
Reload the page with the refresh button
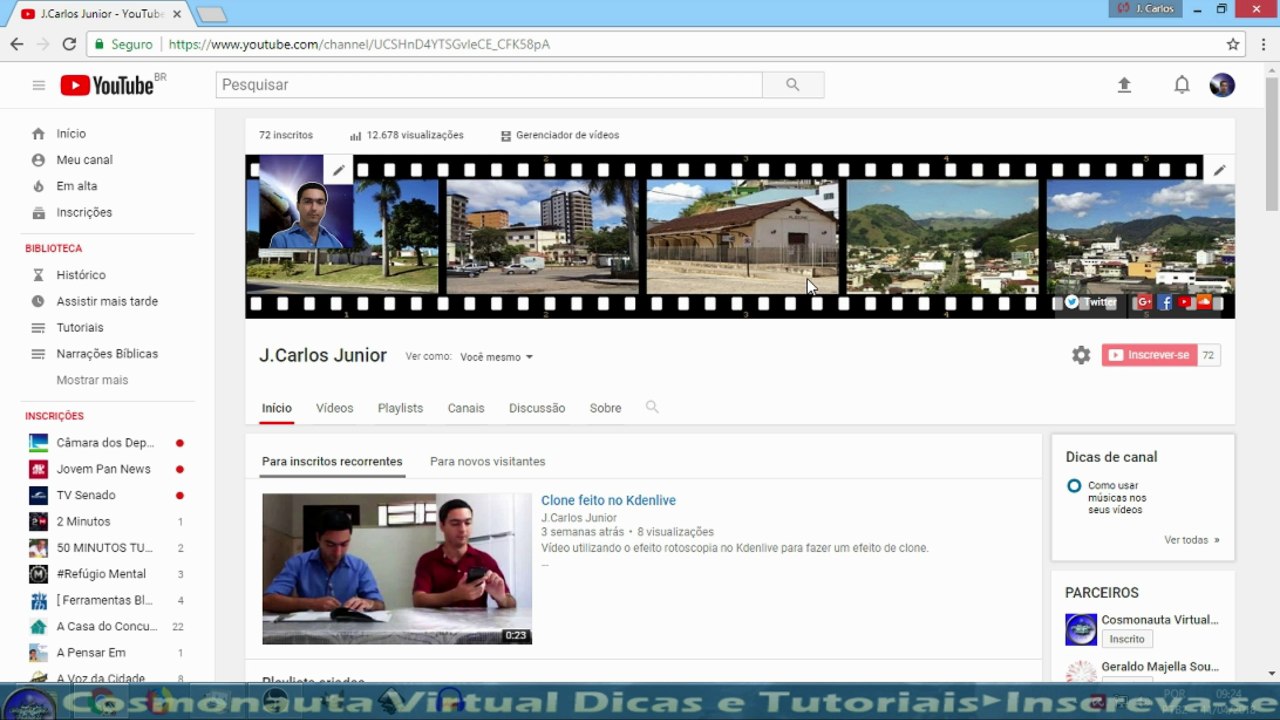click(69, 44)
